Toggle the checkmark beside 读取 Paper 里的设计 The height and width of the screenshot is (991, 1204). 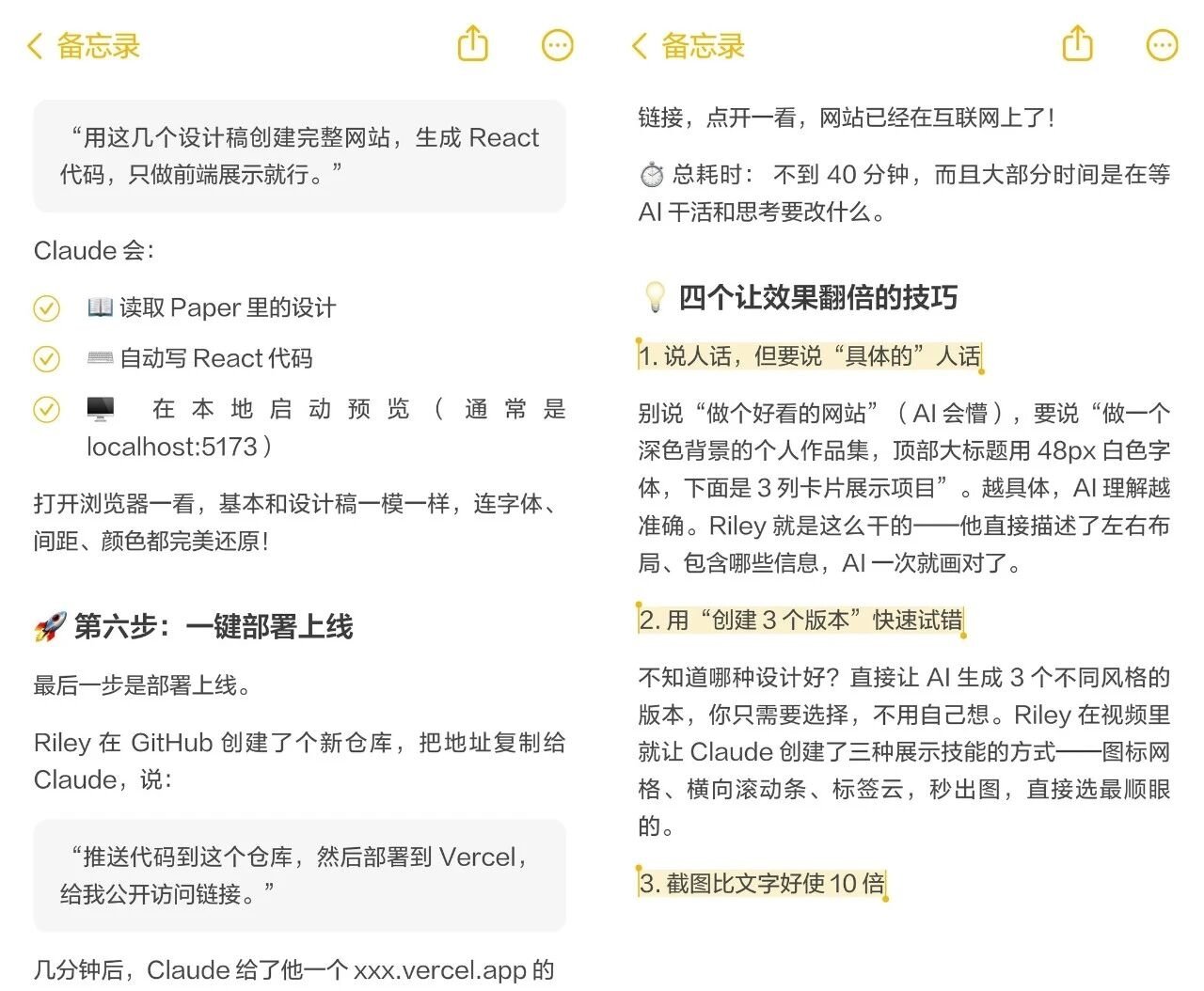46,308
